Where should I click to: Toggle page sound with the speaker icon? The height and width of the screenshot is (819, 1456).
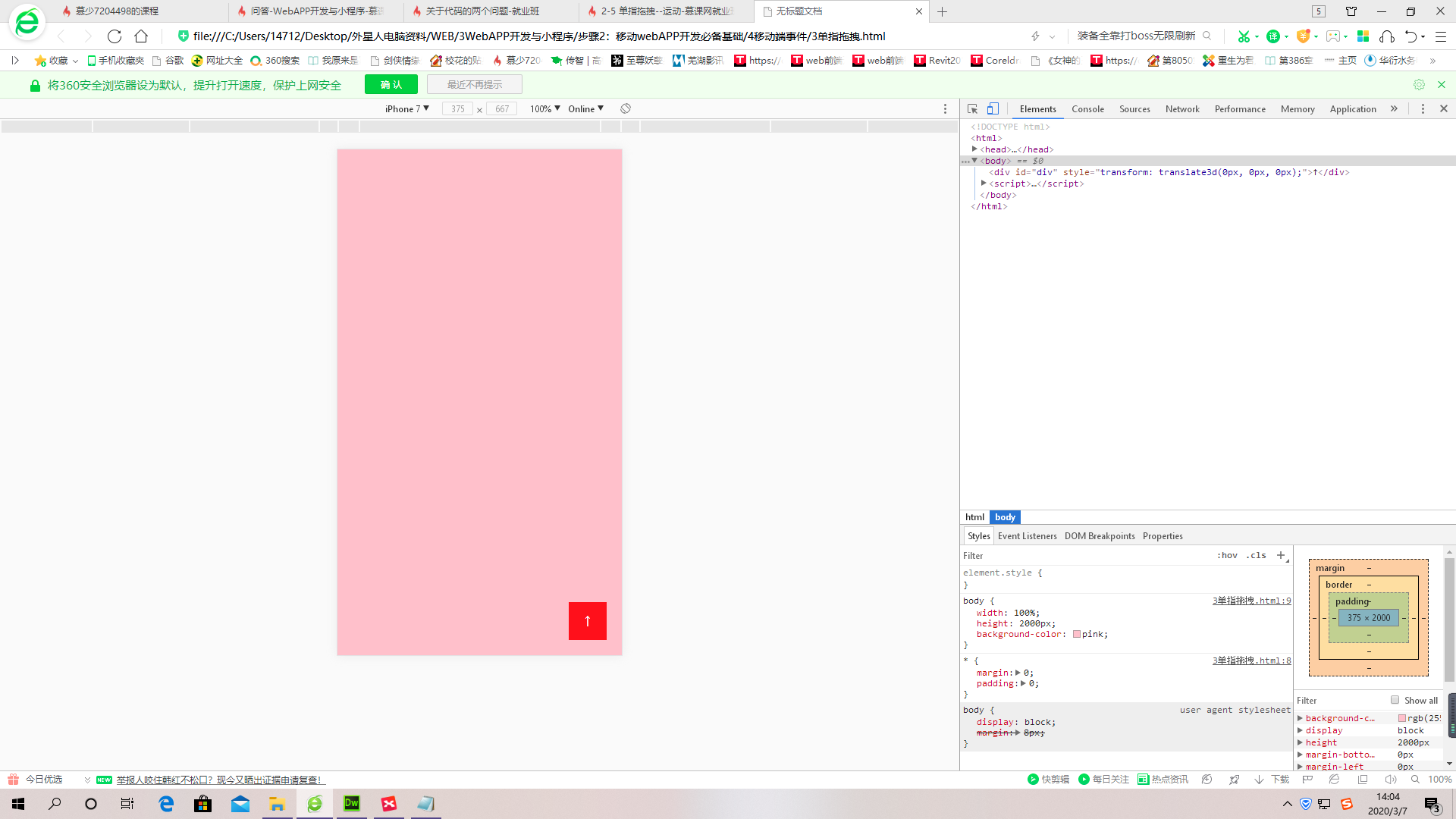(1391, 780)
